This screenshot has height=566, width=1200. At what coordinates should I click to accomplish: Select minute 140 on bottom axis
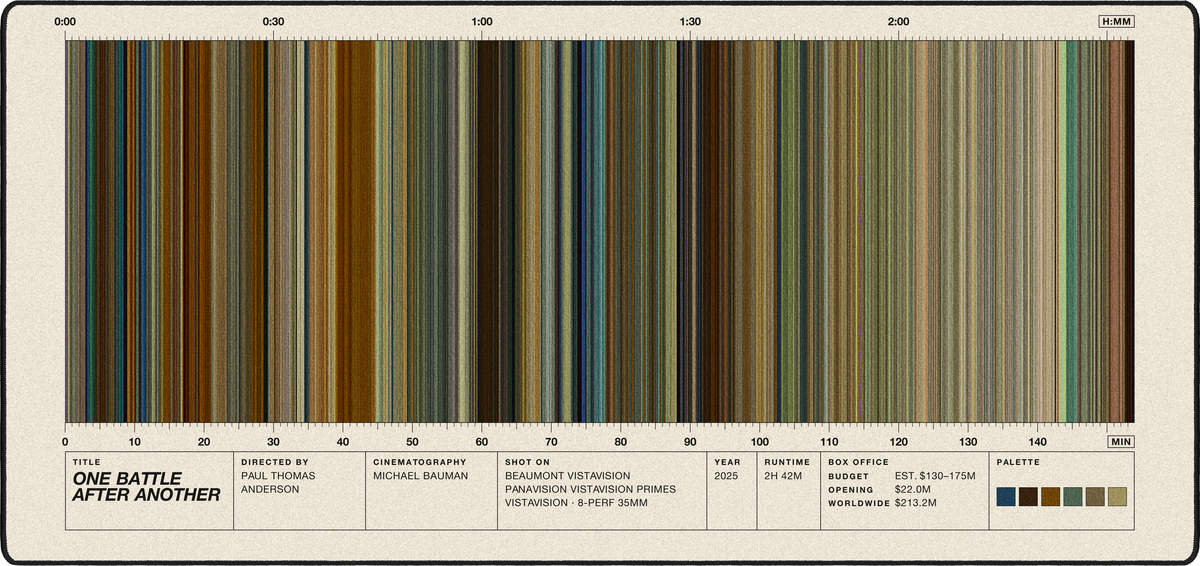click(x=1036, y=441)
